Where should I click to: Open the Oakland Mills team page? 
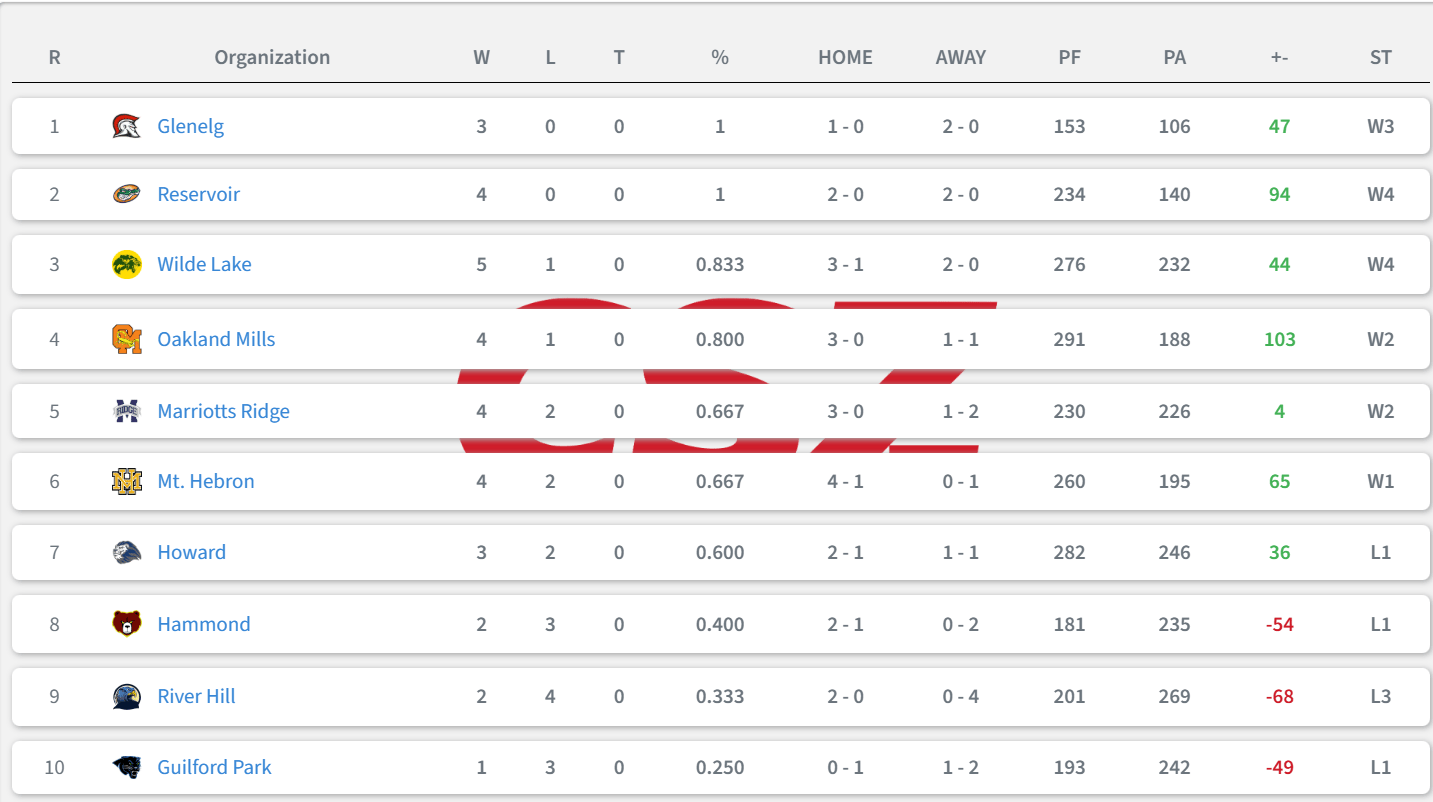click(216, 340)
